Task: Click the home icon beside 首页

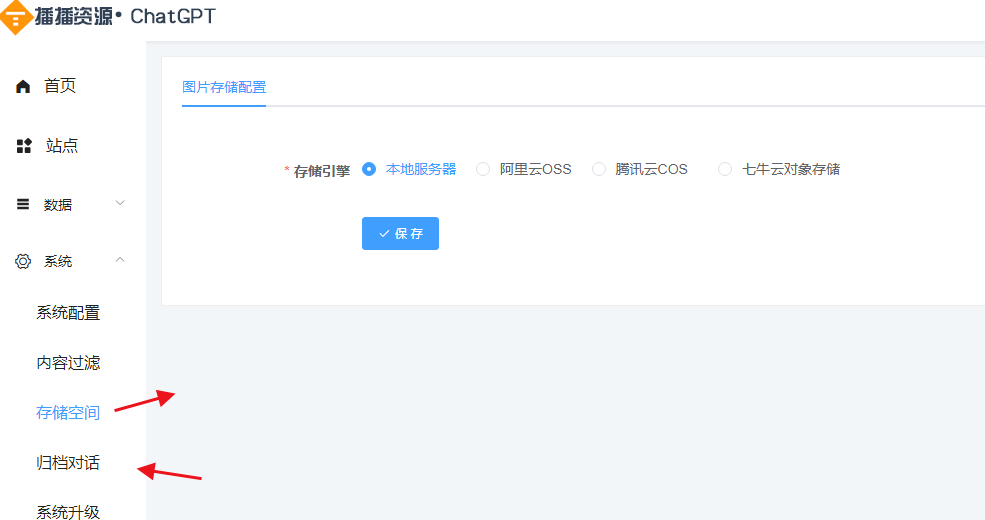Action: [x=23, y=87]
